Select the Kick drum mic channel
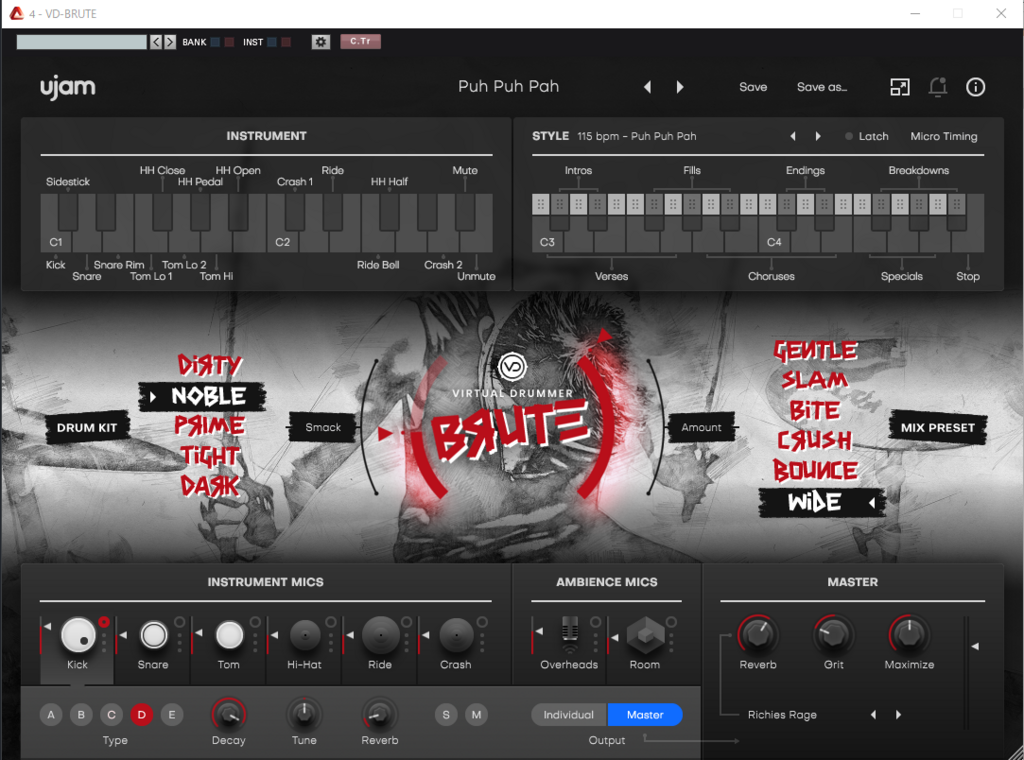The width and height of the screenshot is (1024, 760). pos(78,635)
